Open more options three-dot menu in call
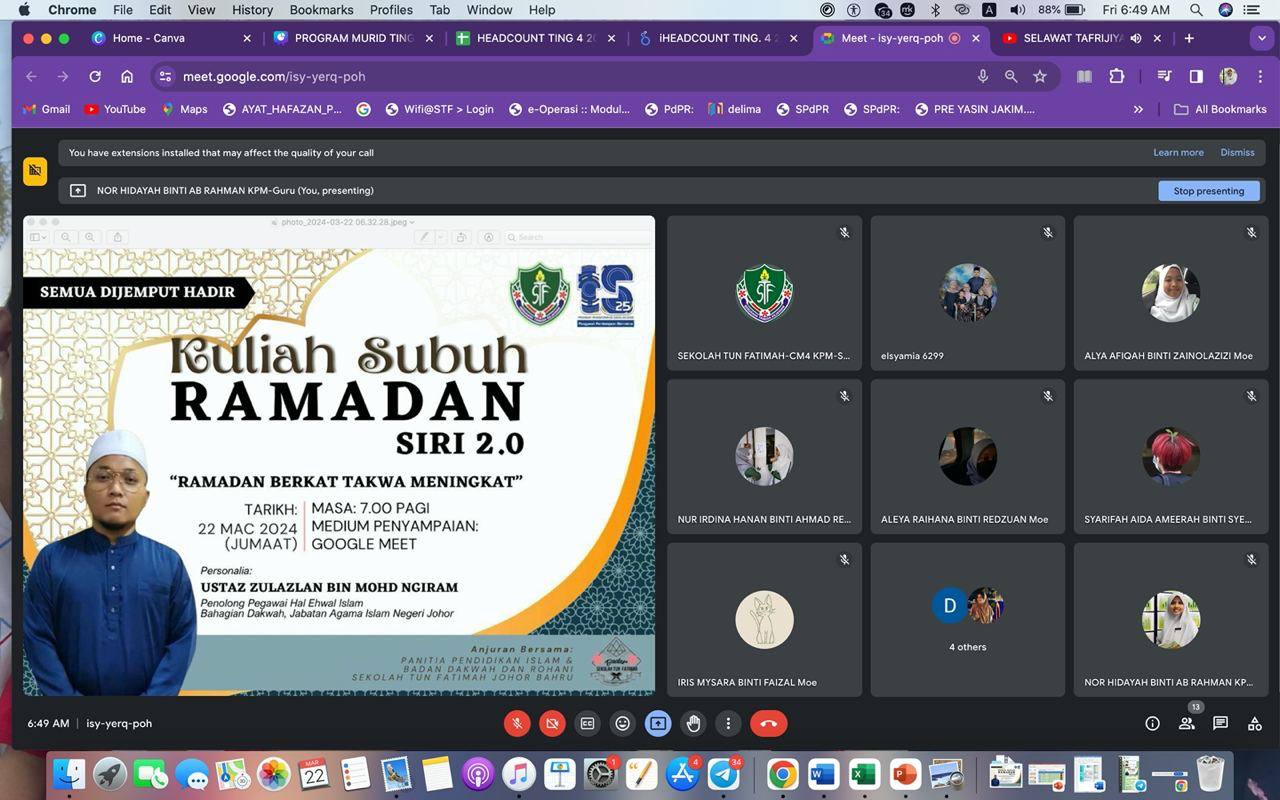Image resolution: width=1280 pixels, height=800 pixels. (x=728, y=723)
